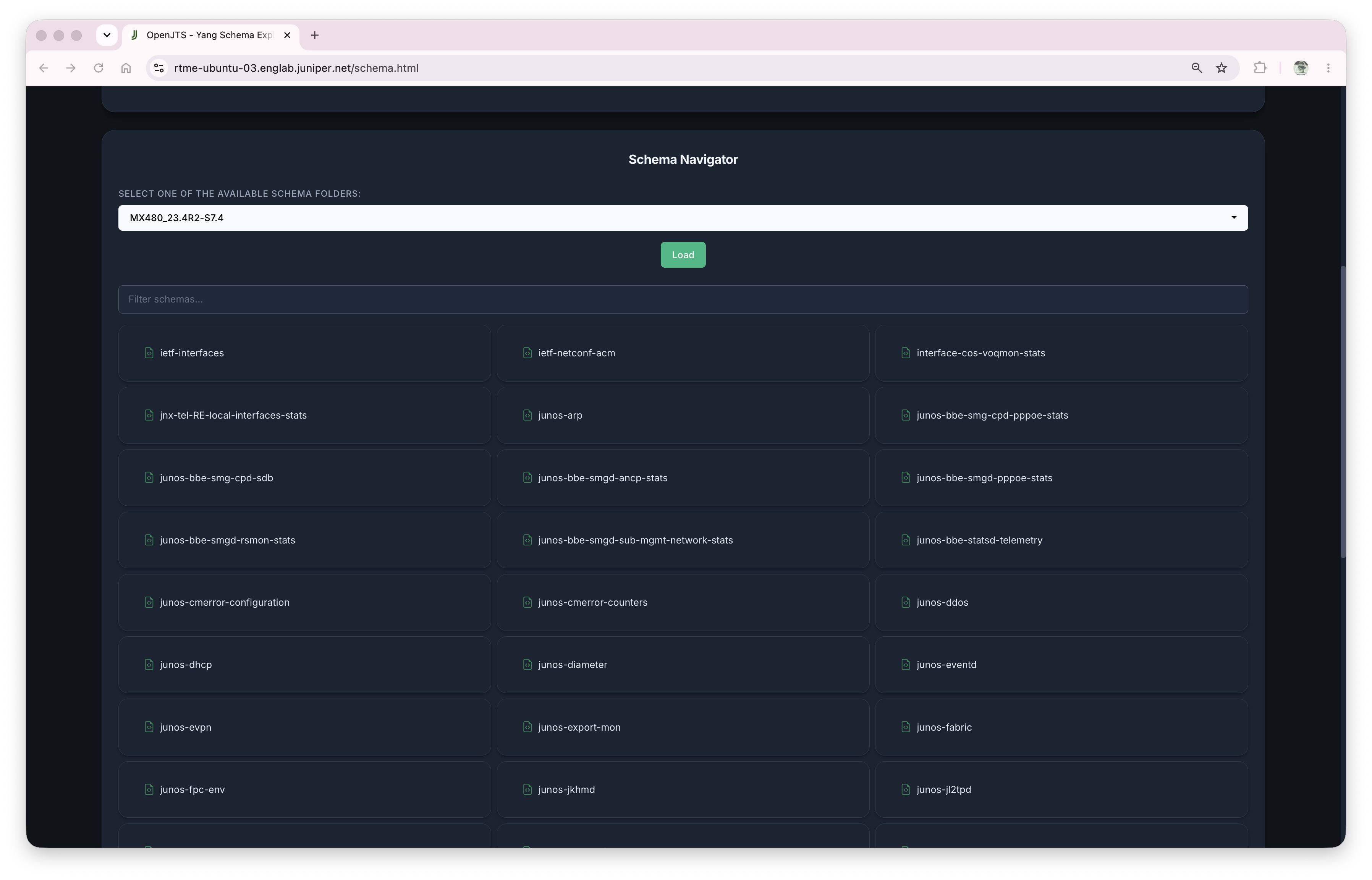This screenshot has height=880, width=1372.
Task: Open the ietf-interfaces schema
Action: coord(304,353)
